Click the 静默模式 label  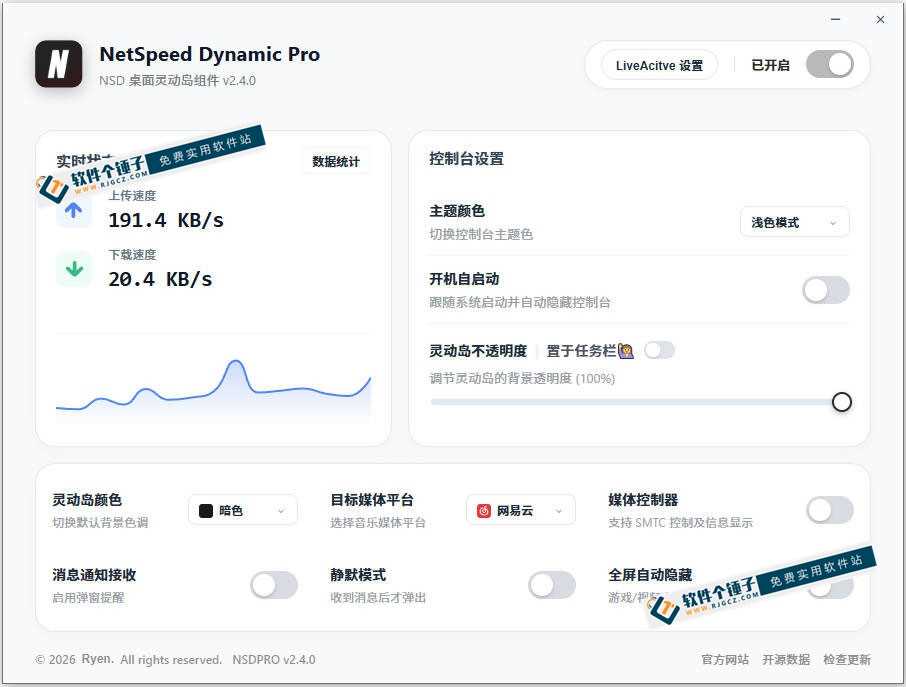358,575
